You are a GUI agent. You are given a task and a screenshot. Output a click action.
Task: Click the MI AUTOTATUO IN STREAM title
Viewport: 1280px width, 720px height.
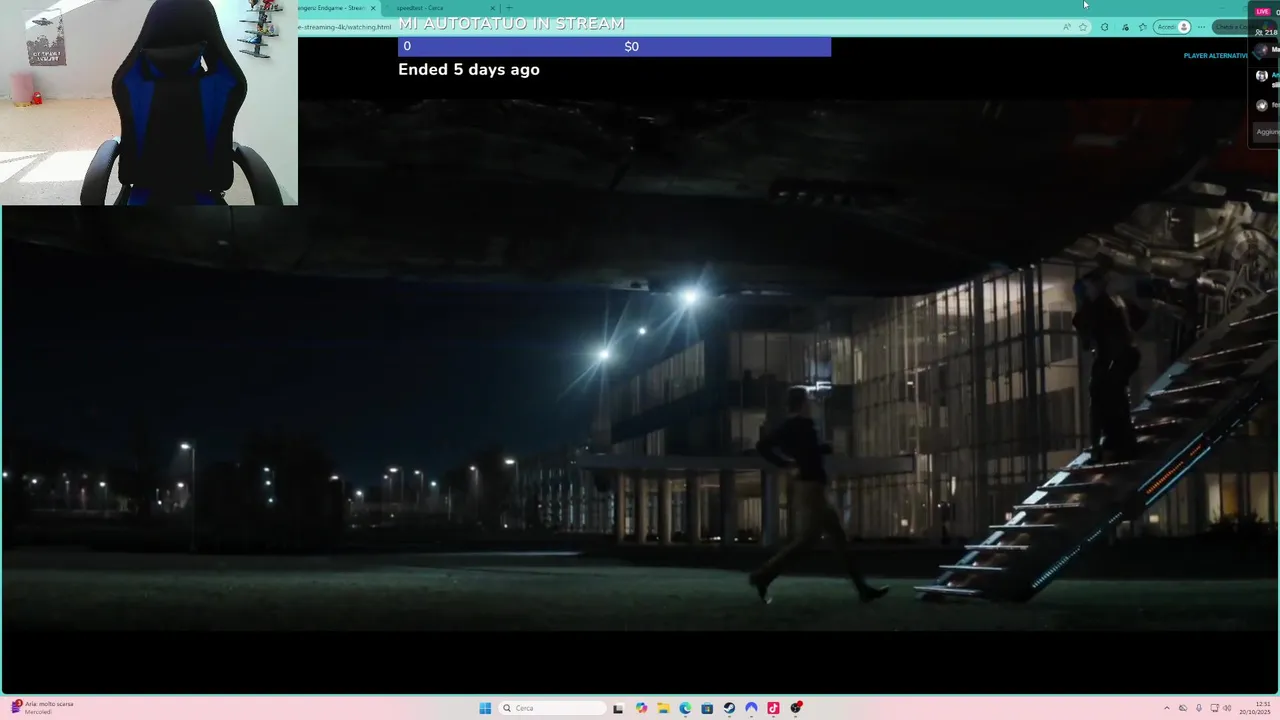(x=511, y=23)
